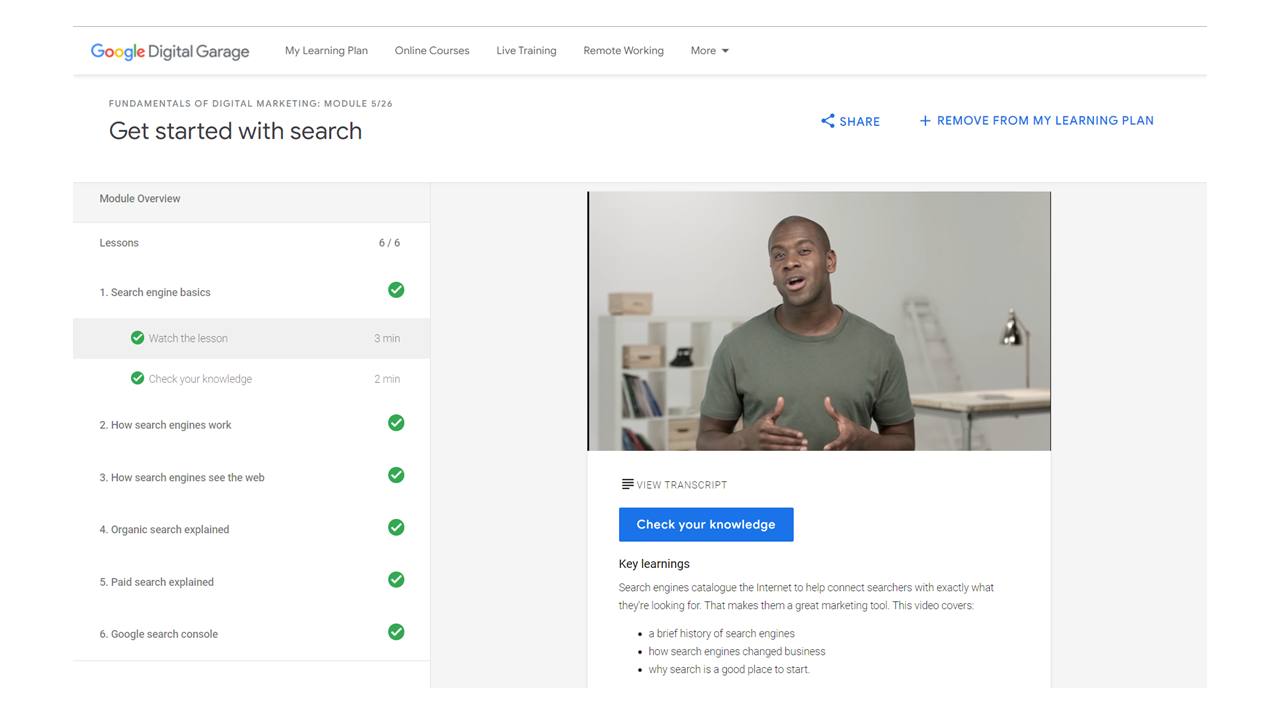Open My Learning Plan

tap(326, 51)
